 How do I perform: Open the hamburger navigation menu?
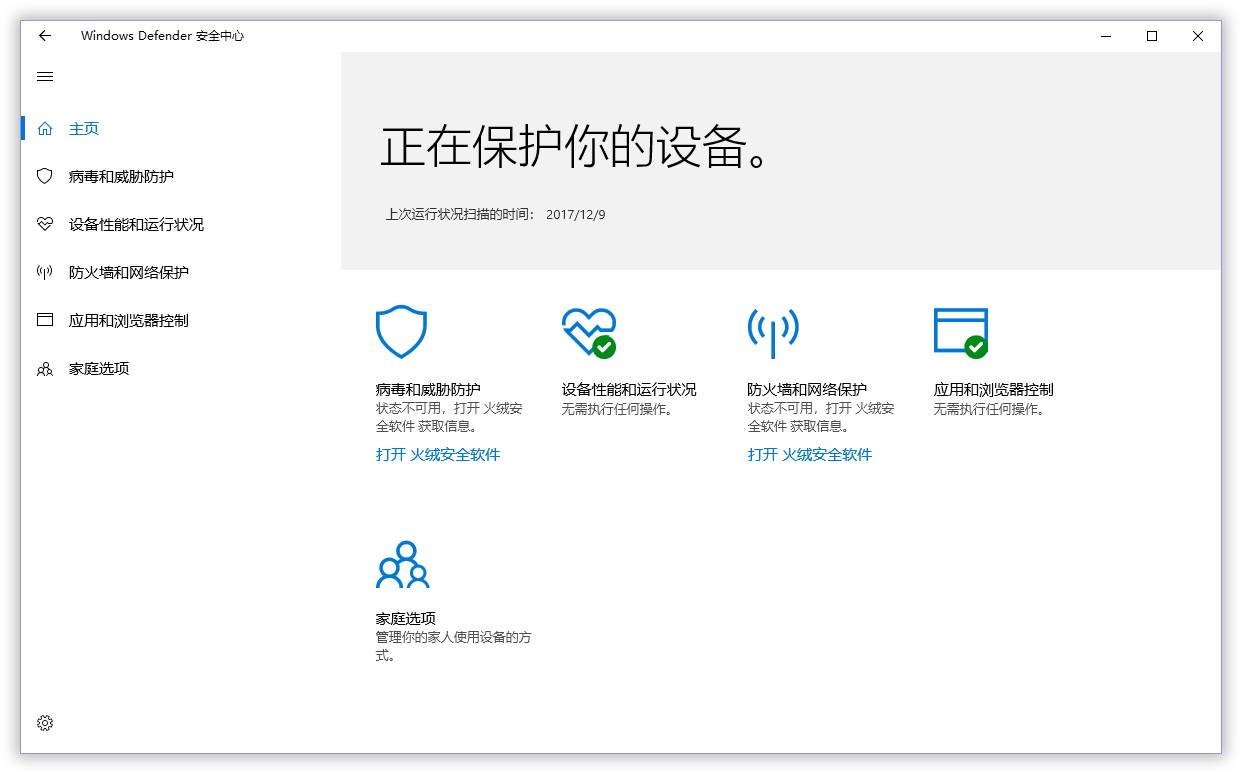(44, 77)
